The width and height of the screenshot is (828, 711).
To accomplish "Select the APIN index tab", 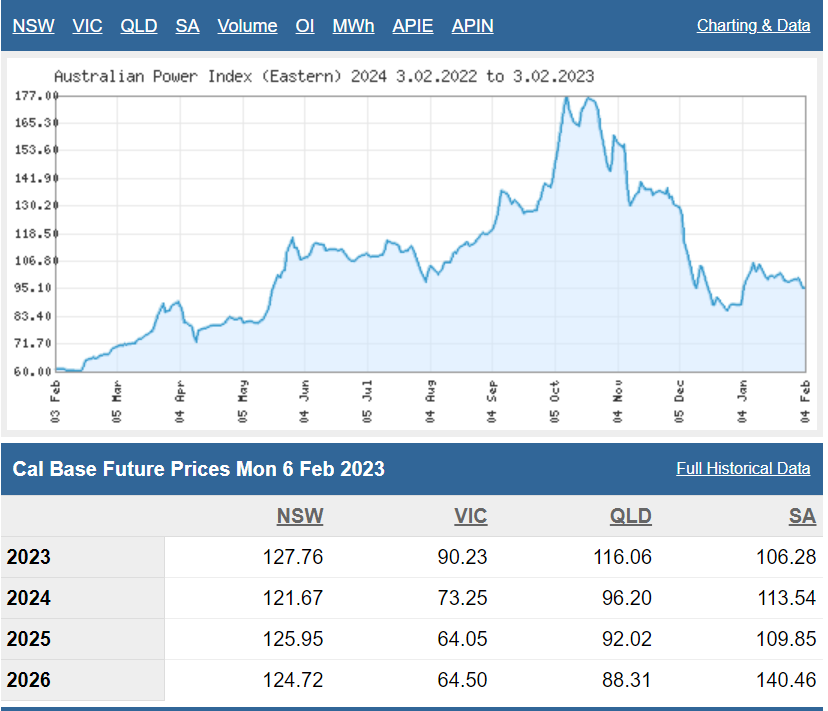I will coord(472,26).
